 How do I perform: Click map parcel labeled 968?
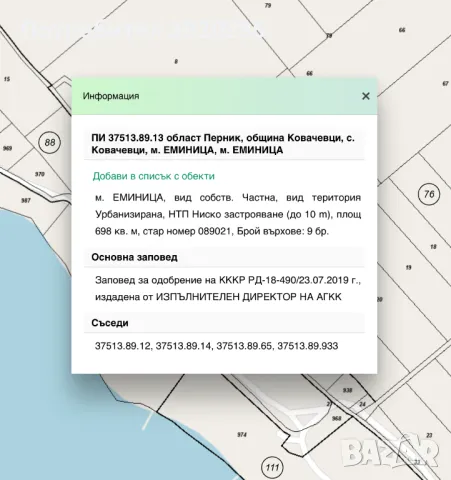pos(337,418)
